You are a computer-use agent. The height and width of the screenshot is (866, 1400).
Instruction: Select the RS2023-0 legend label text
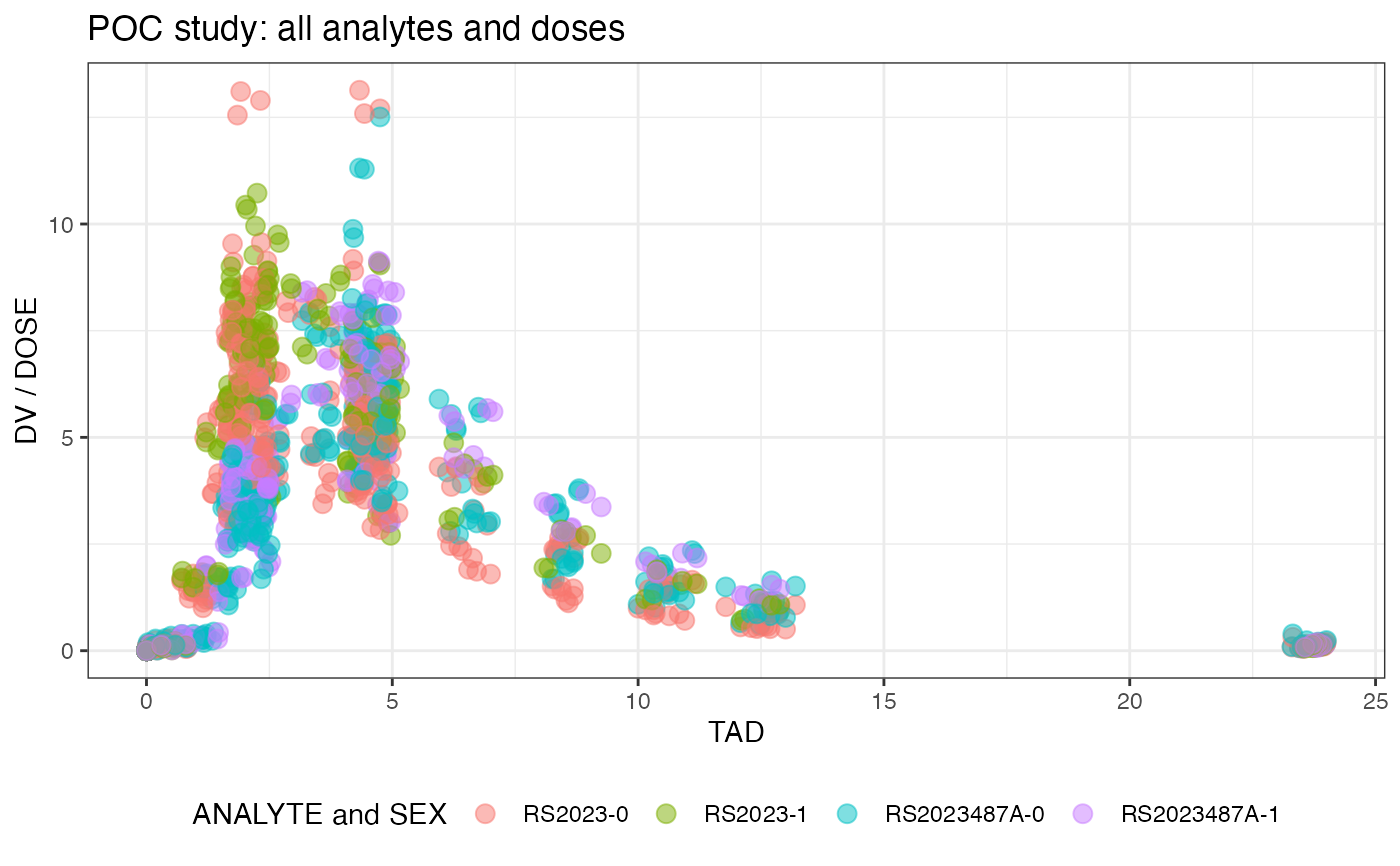[575, 815]
